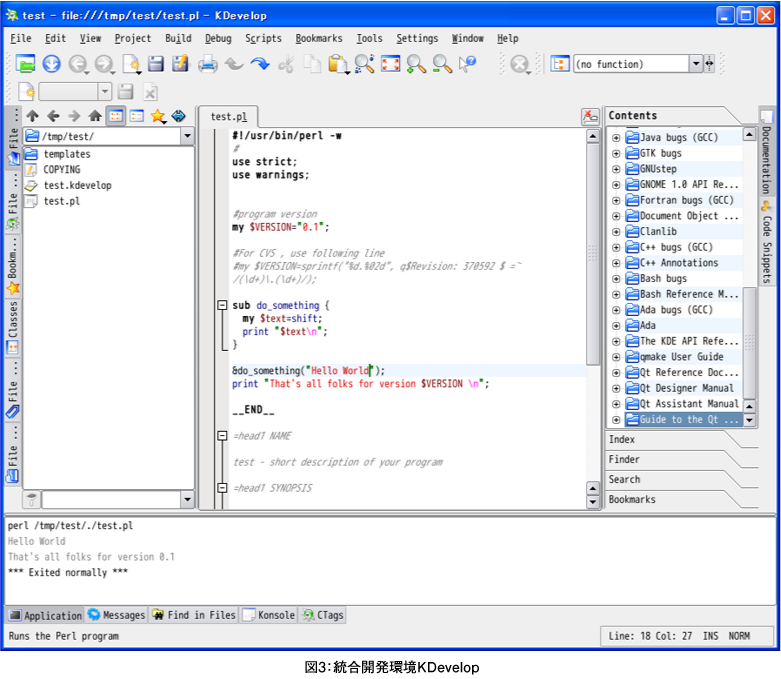
Task: Click the floppy disk Save icon
Action: coord(156,64)
